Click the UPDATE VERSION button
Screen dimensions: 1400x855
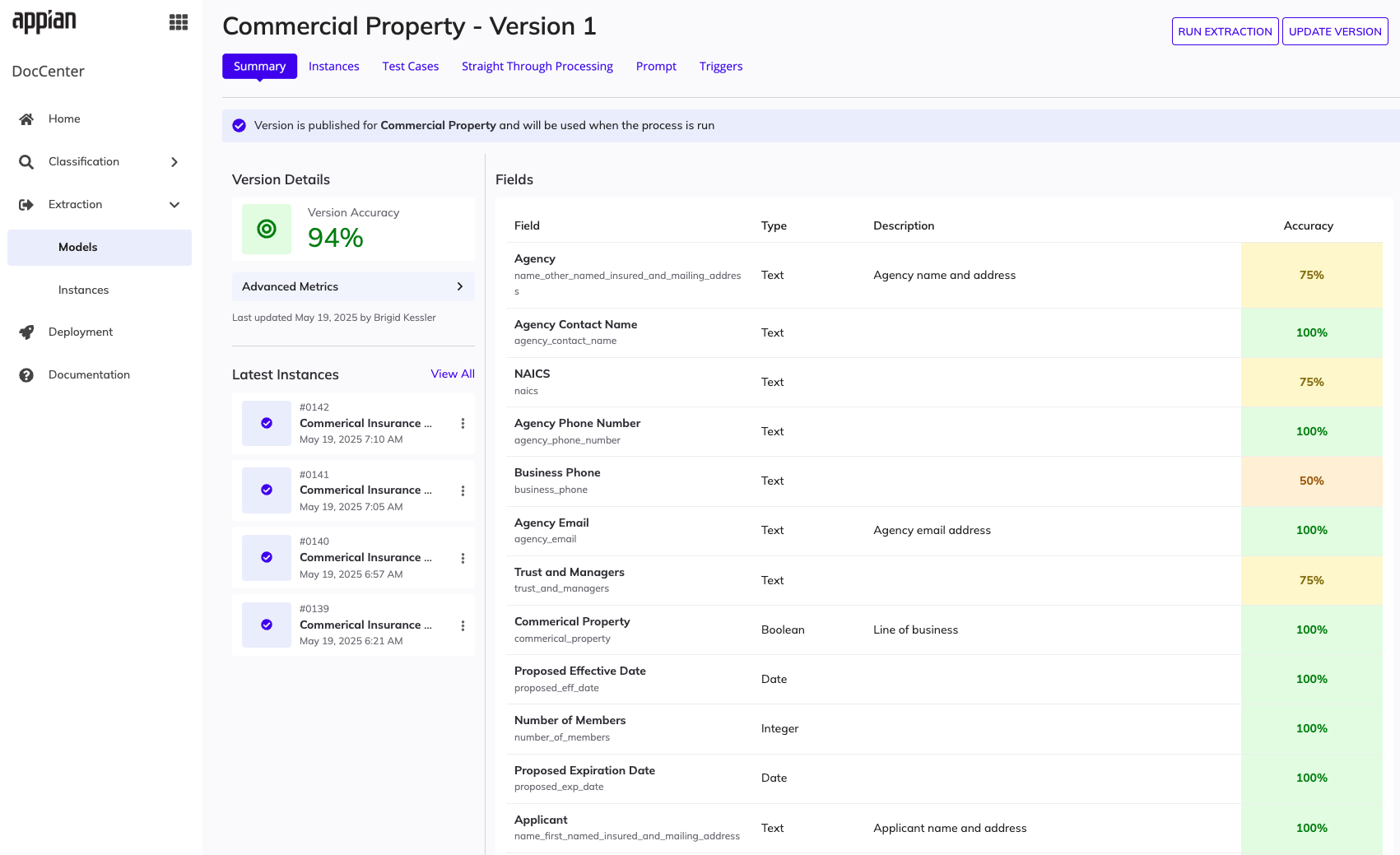[x=1335, y=31]
